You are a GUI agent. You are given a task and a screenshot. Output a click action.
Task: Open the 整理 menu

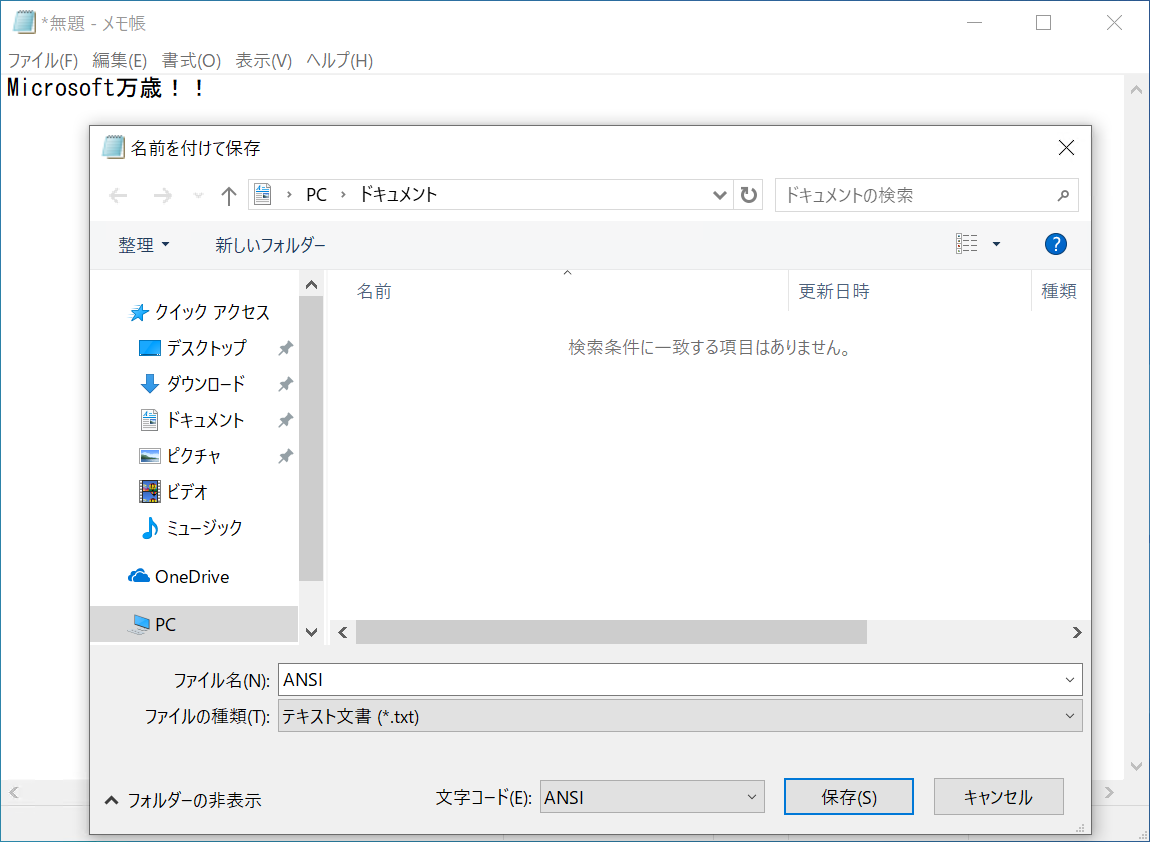click(144, 244)
